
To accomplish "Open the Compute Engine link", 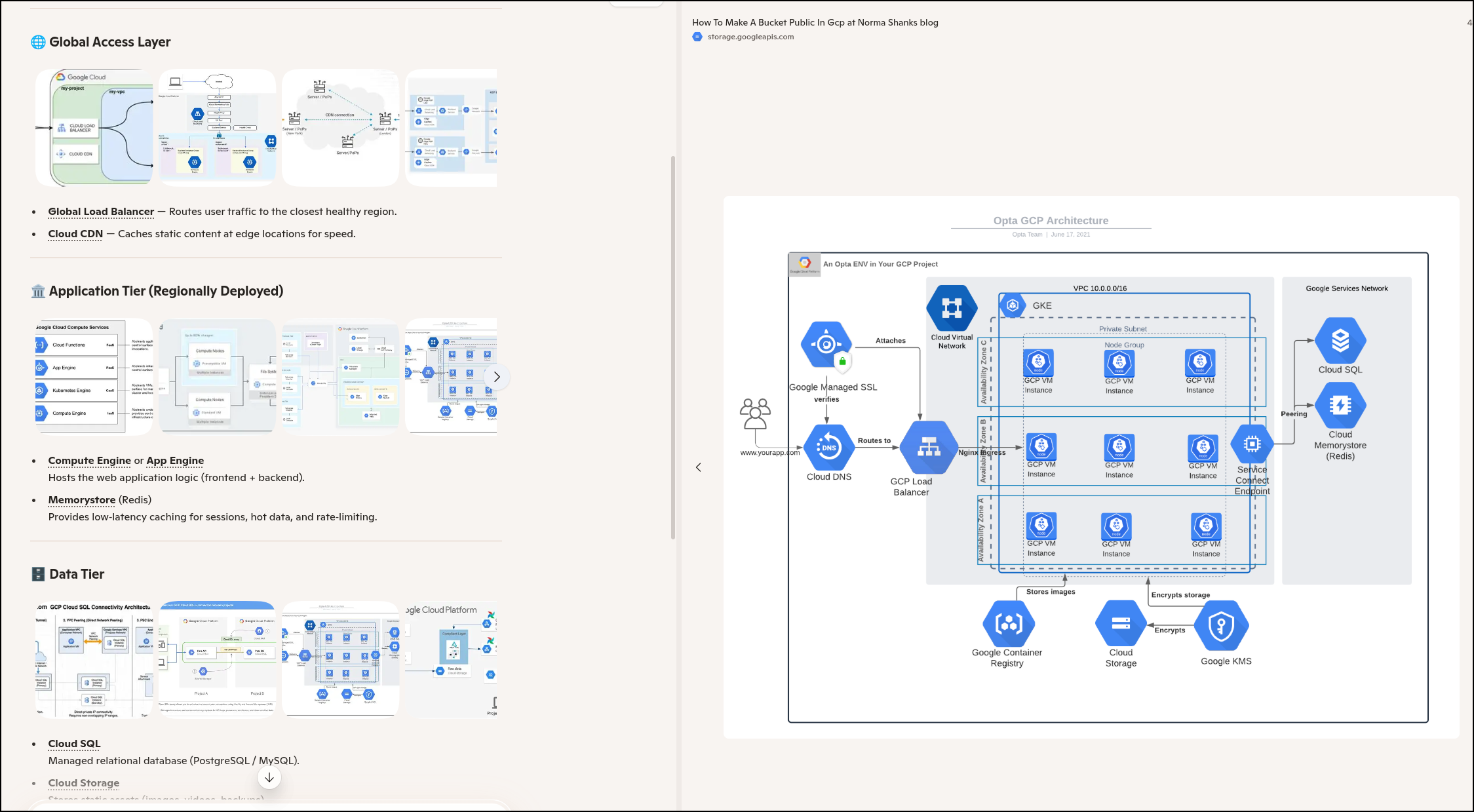I will [89, 461].
